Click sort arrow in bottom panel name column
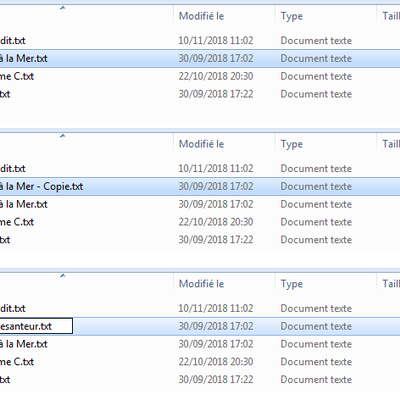400x400 pixels. click(63, 275)
